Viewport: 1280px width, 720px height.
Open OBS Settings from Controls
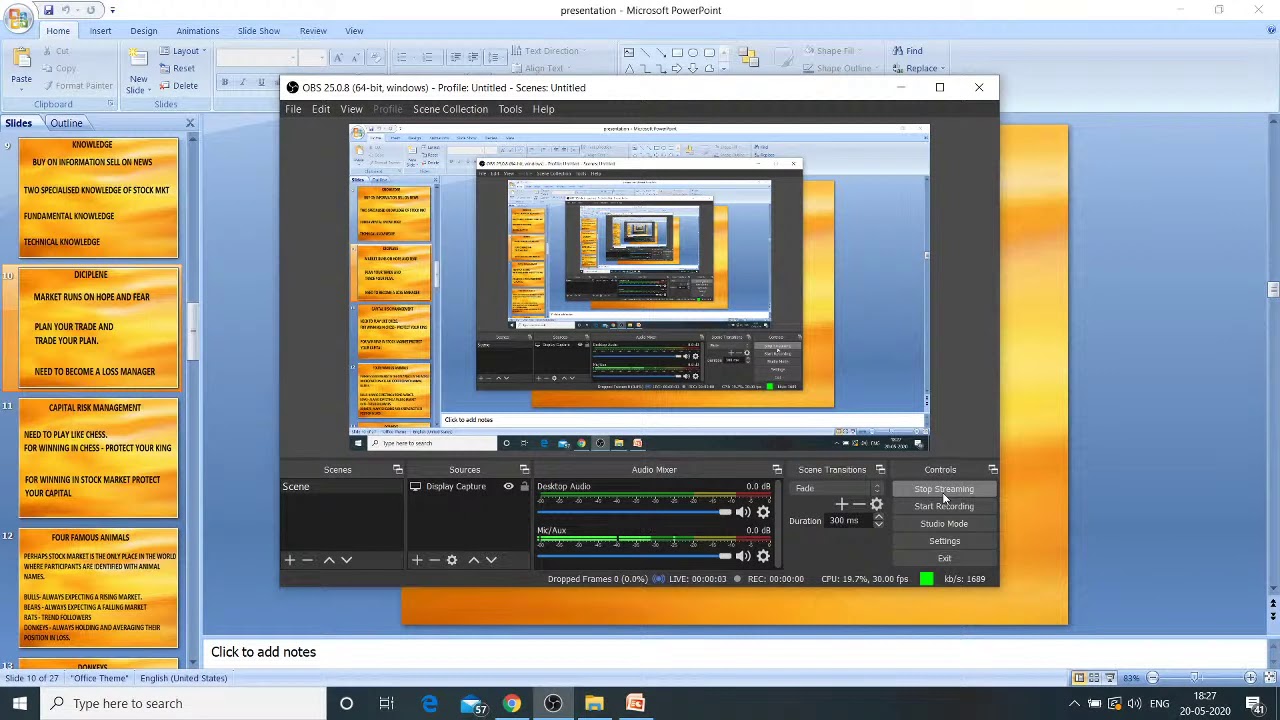pos(944,541)
